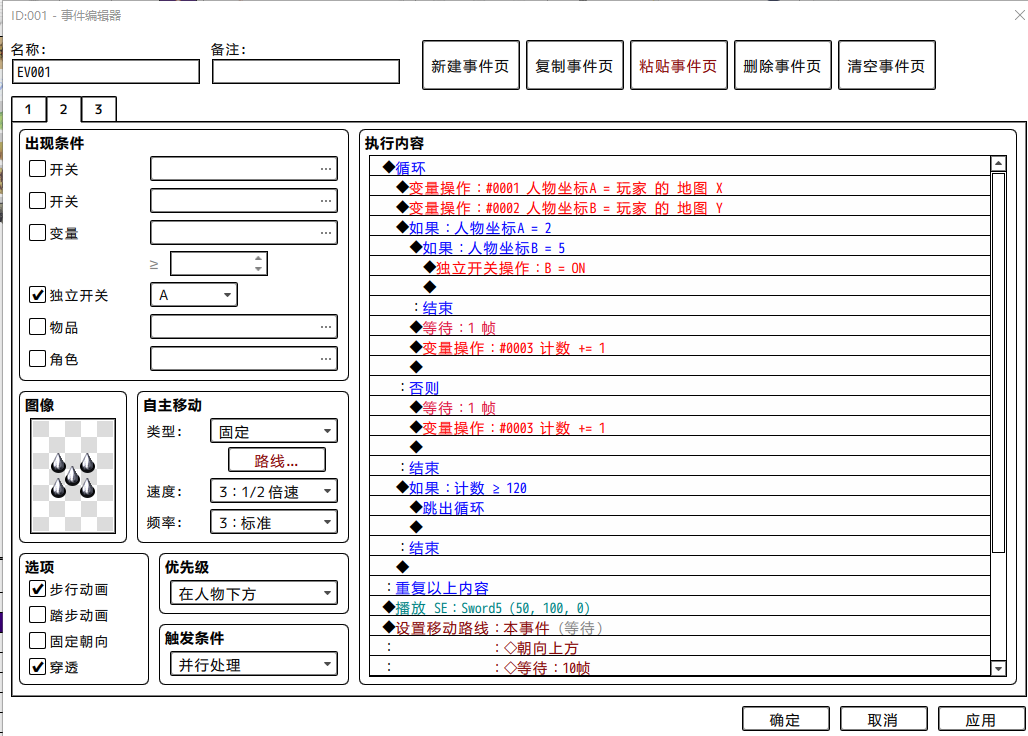Toggle the 步行动画 option
The image size is (1028, 736).
(x=37, y=589)
